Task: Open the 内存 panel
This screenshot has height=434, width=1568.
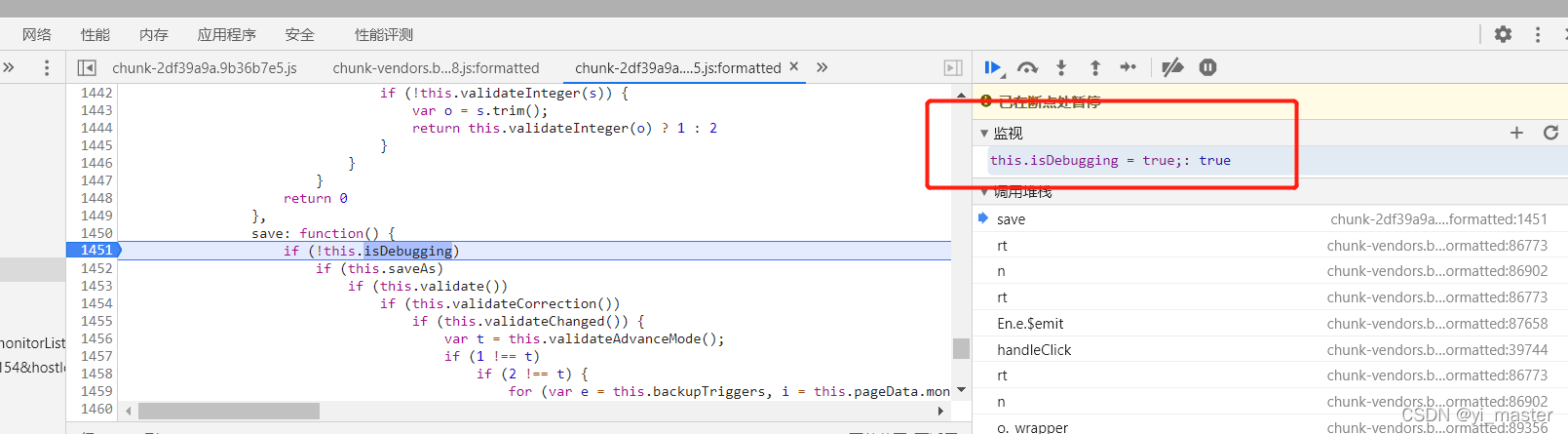Action: (x=154, y=34)
